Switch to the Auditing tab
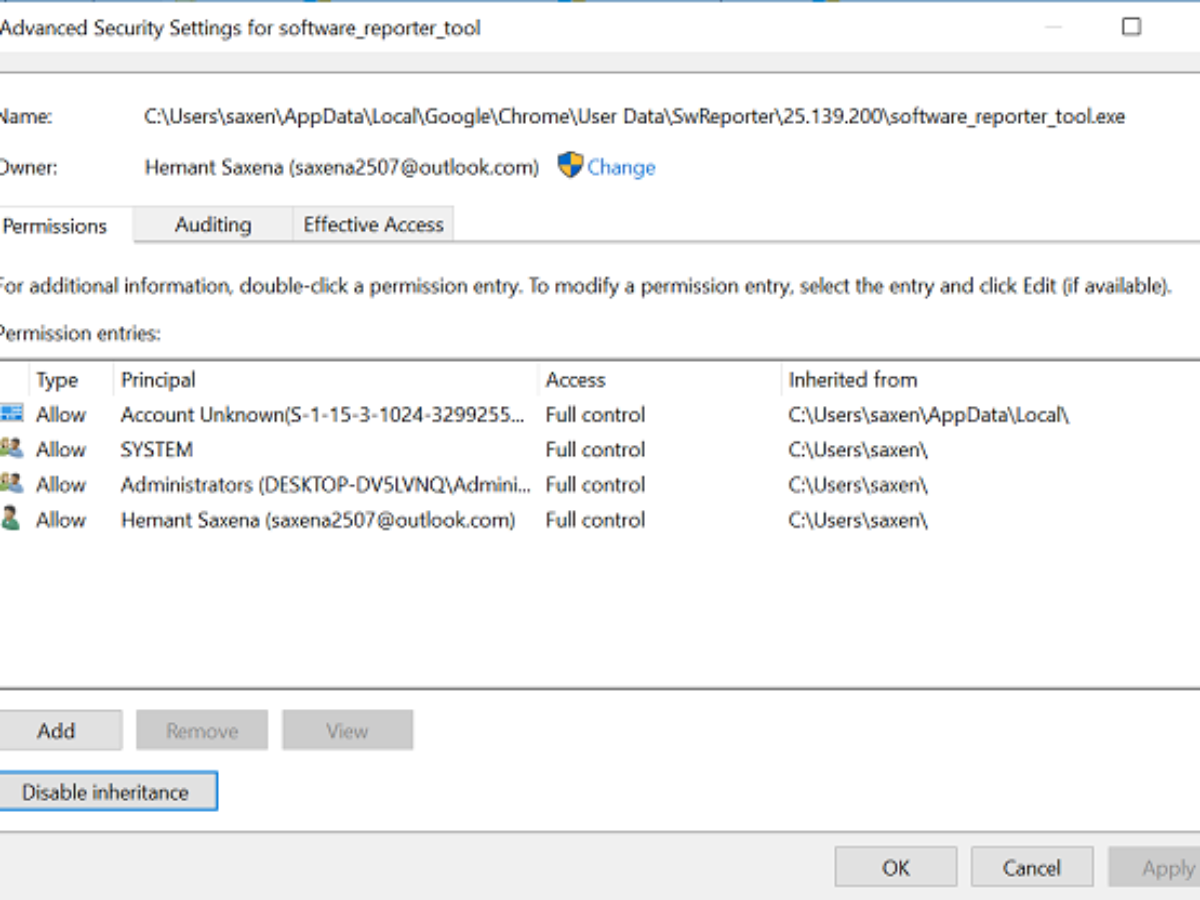 pos(213,225)
